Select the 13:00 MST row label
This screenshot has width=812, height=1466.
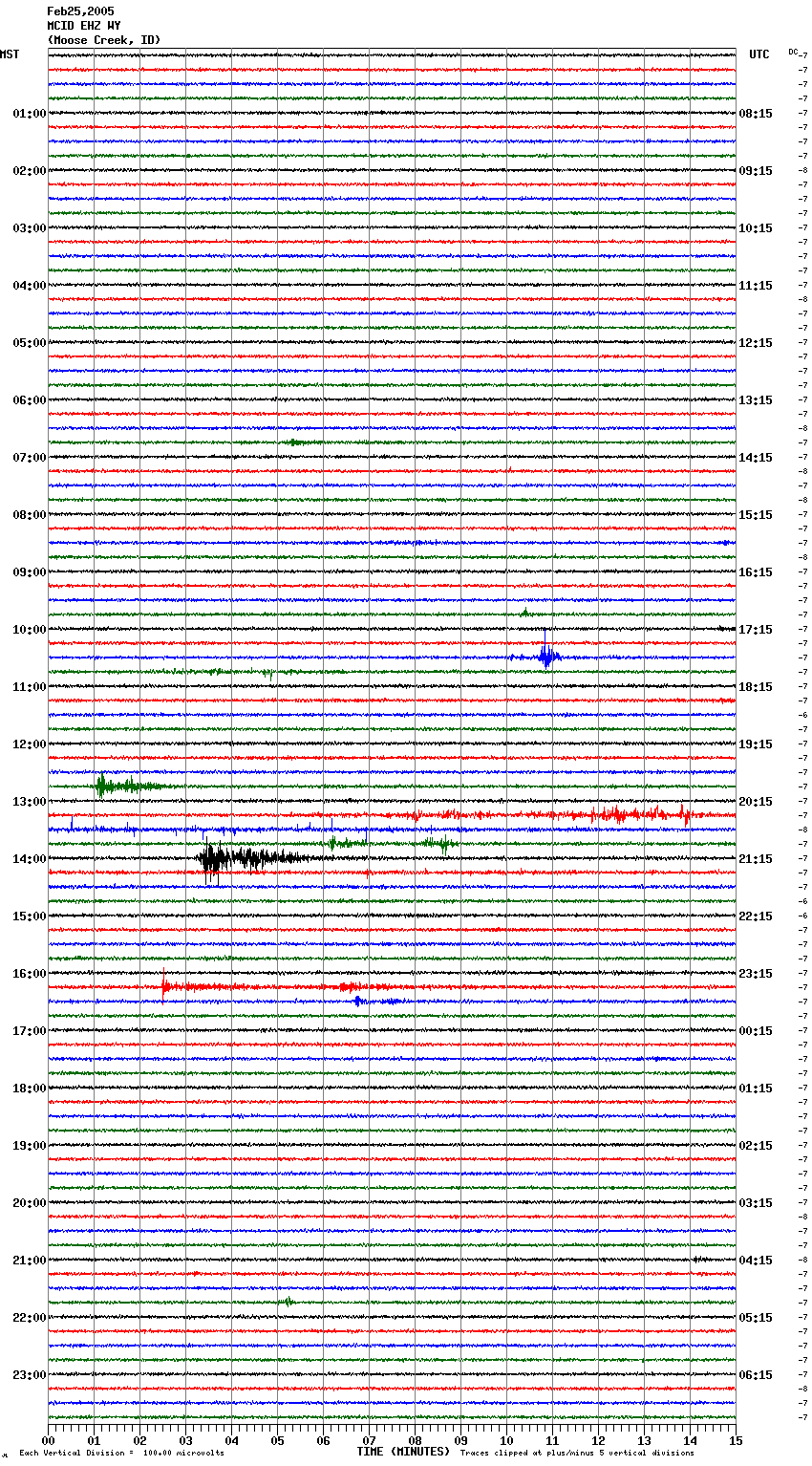point(30,802)
